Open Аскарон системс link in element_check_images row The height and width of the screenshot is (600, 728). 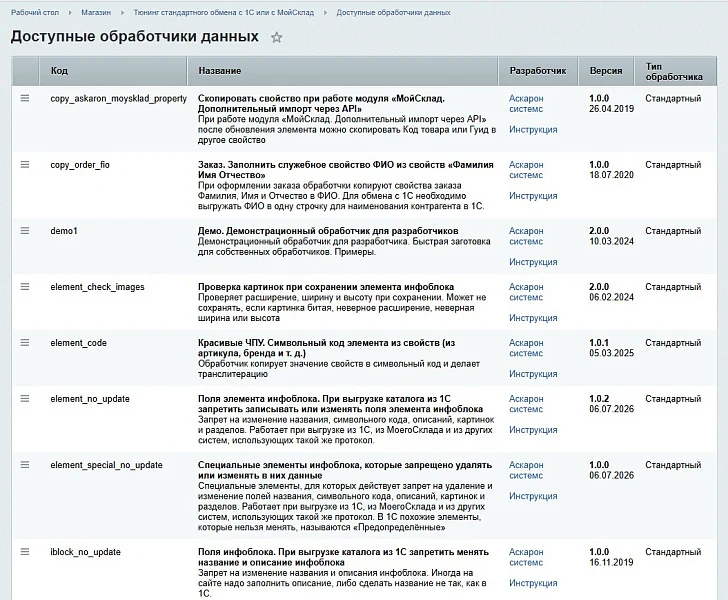526,292
